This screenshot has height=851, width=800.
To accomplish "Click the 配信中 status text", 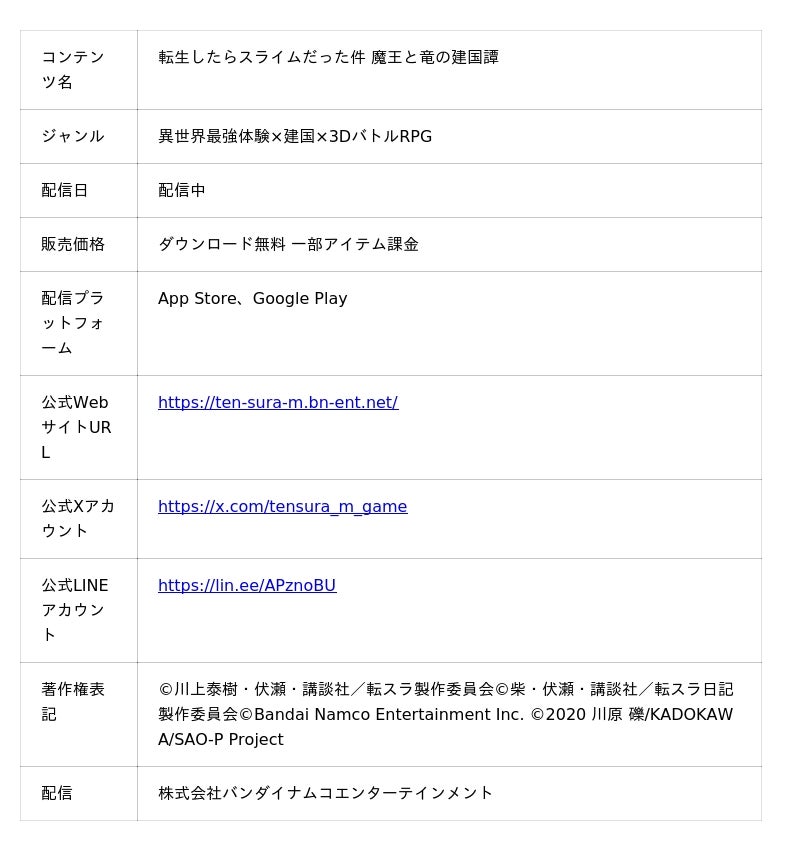I will click(x=182, y=190).
